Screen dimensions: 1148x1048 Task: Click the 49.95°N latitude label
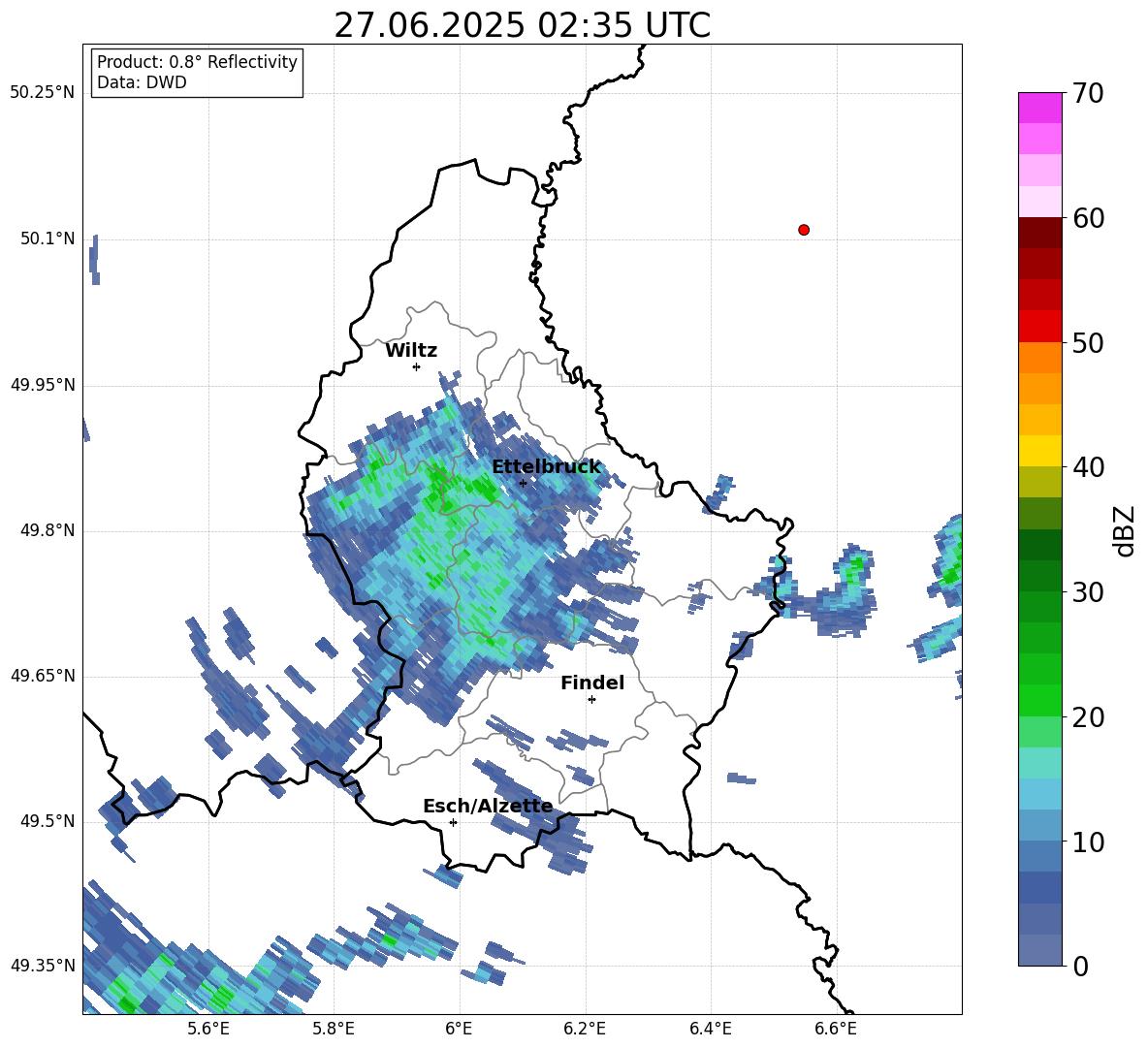43,385
